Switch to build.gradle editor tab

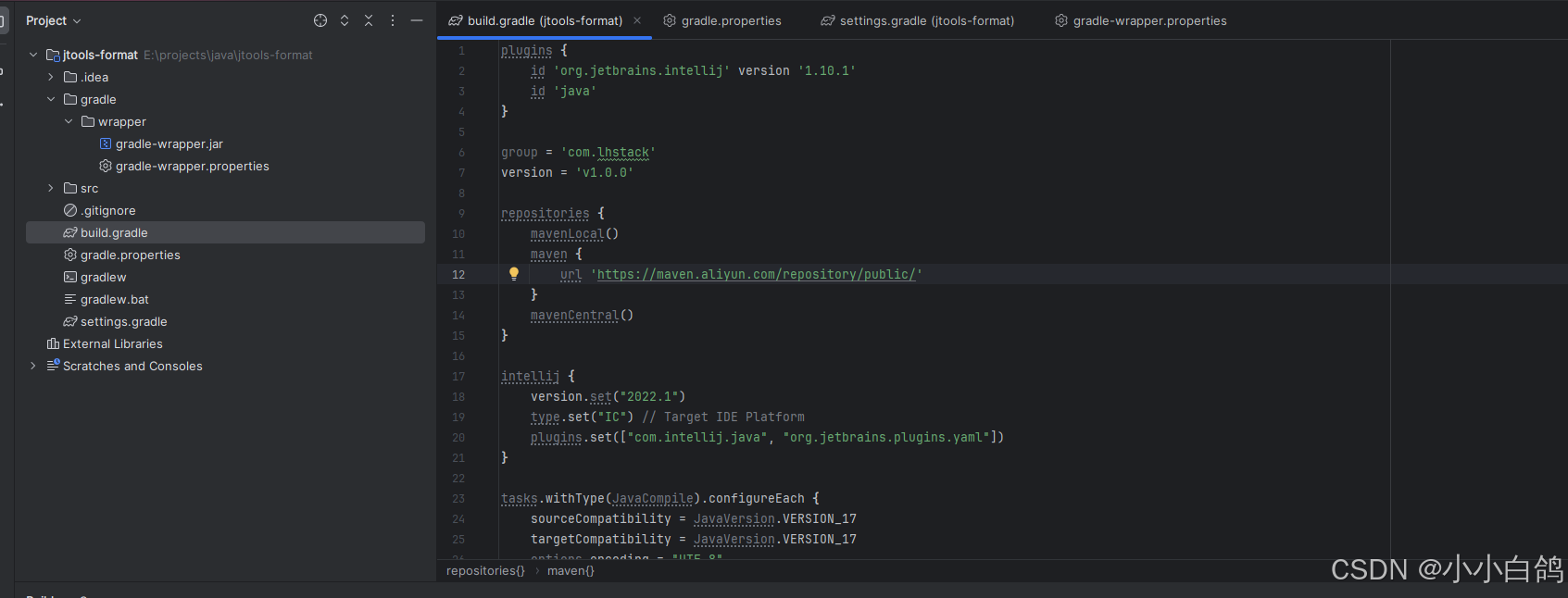545,20
